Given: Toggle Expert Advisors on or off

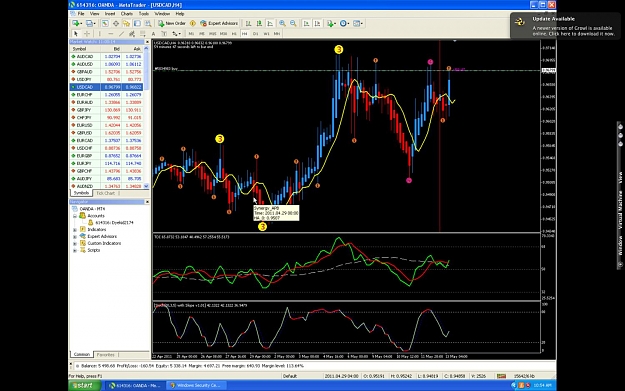Looking at the screenshot, I should (x=219, y=24).
